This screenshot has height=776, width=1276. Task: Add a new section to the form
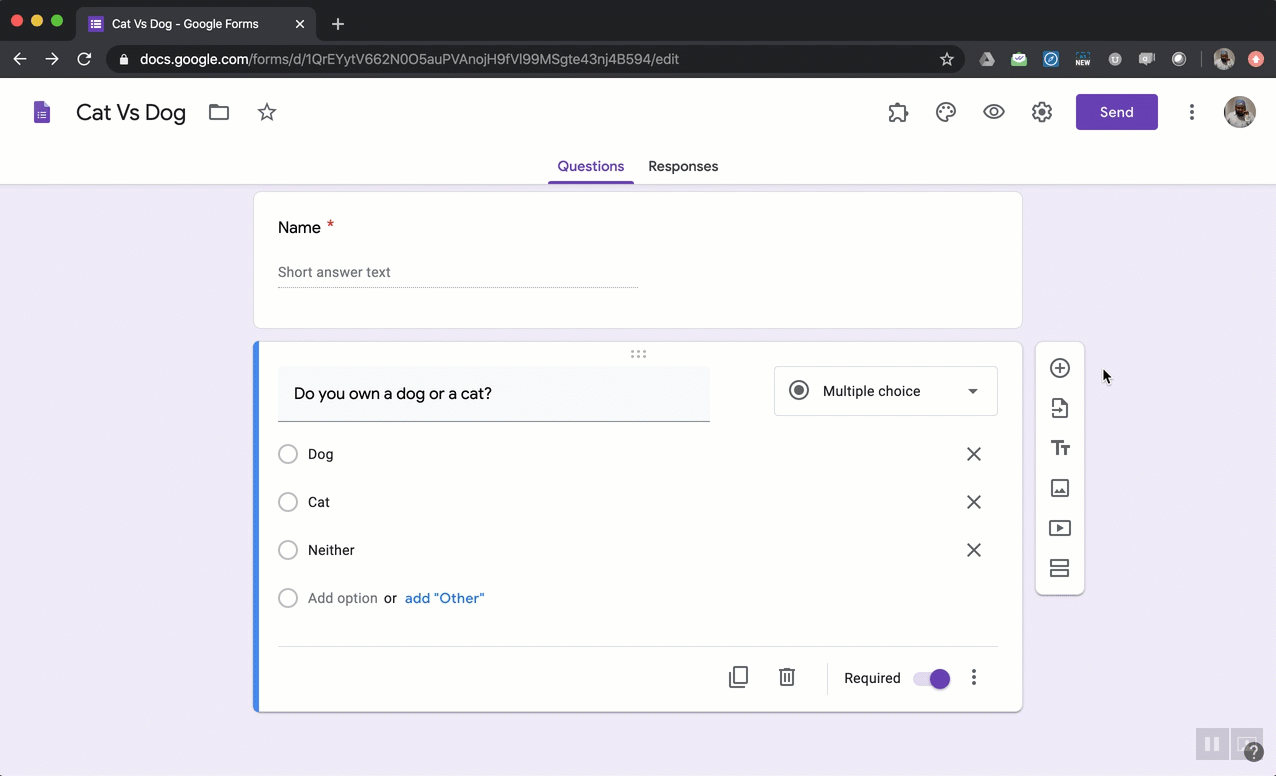pyautogui.click(x=1060, y=568)
